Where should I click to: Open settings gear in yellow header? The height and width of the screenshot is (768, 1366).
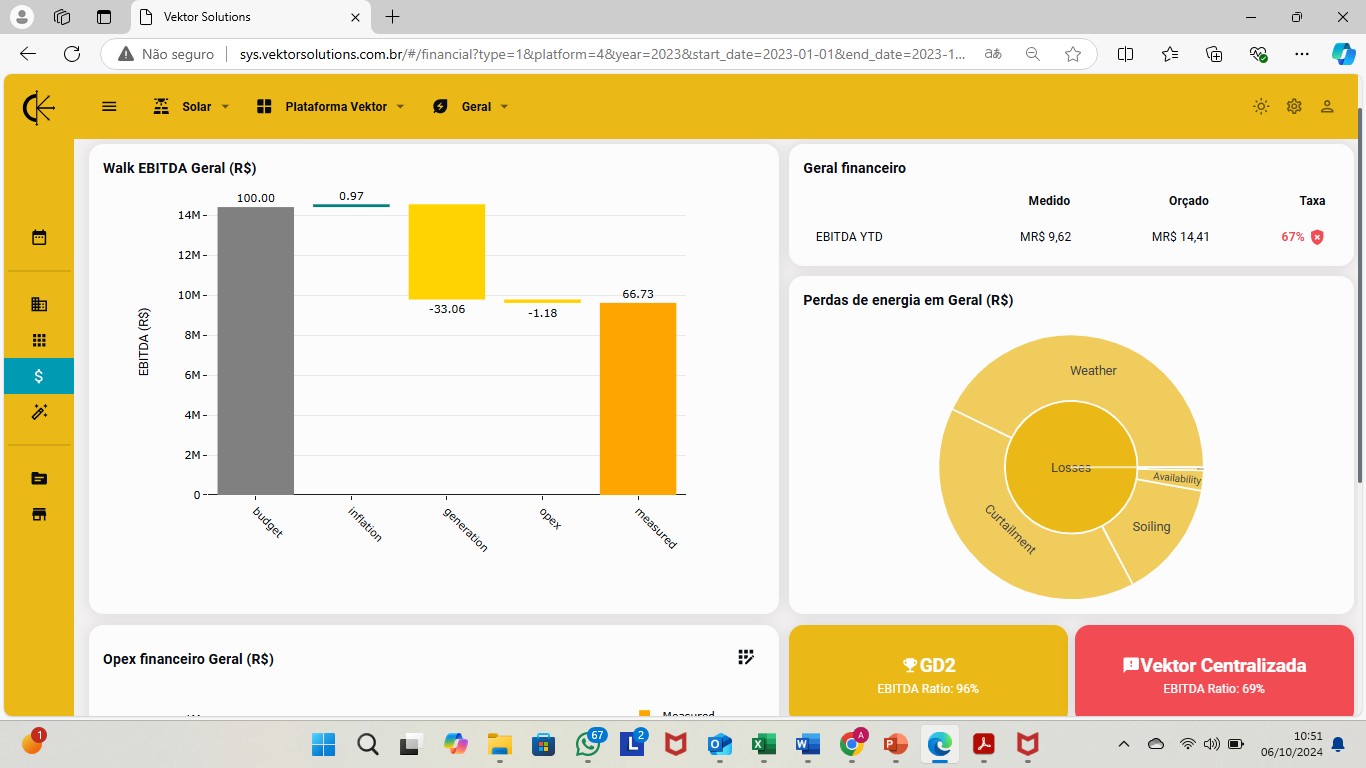pos(1294,106)
